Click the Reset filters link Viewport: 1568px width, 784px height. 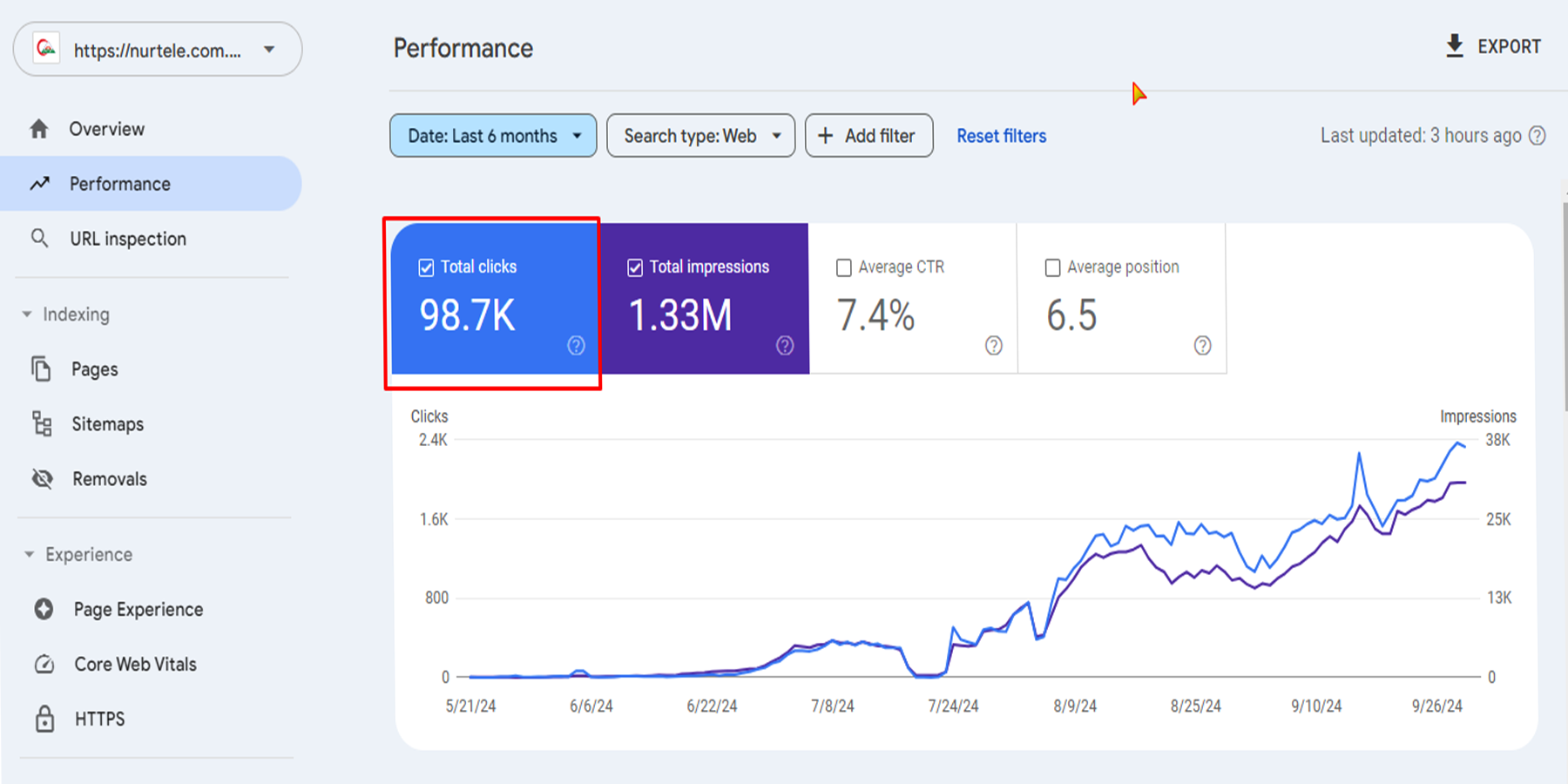[x=1001, y=136]
